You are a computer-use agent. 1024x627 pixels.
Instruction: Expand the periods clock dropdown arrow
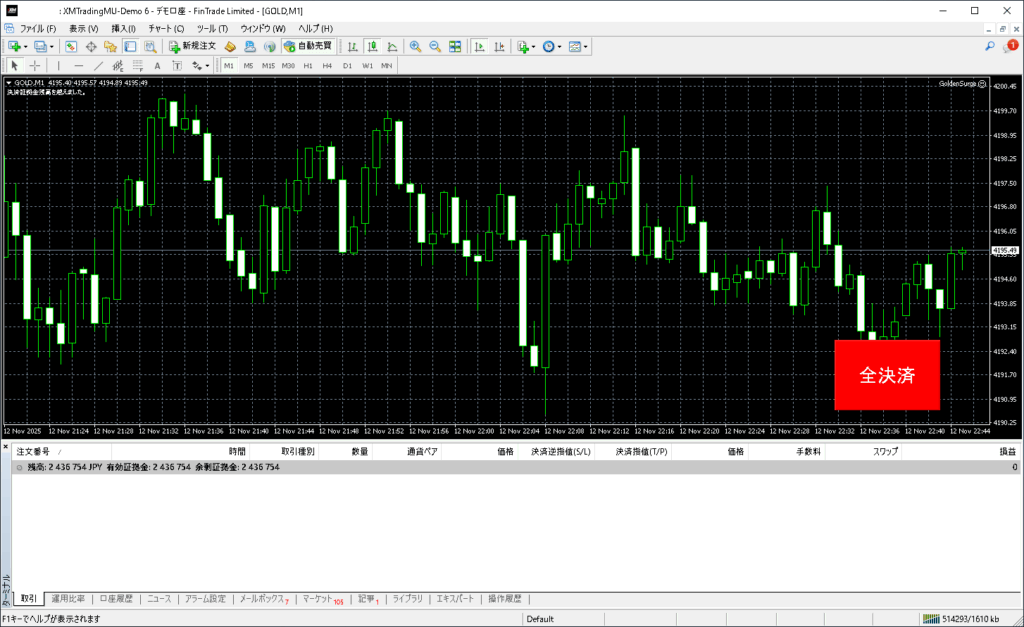(x=560, y=47)
